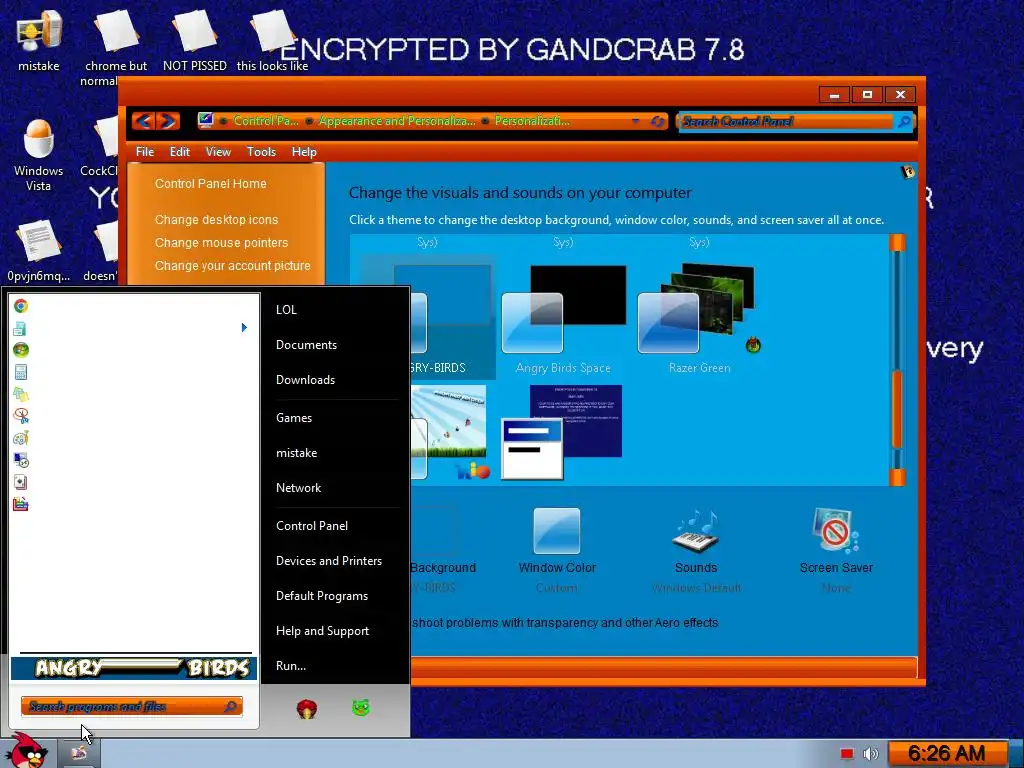Launch Solitaire from Start menu list
The height and width of the screenshot is (768, 1024).
(x=21, y=483)
